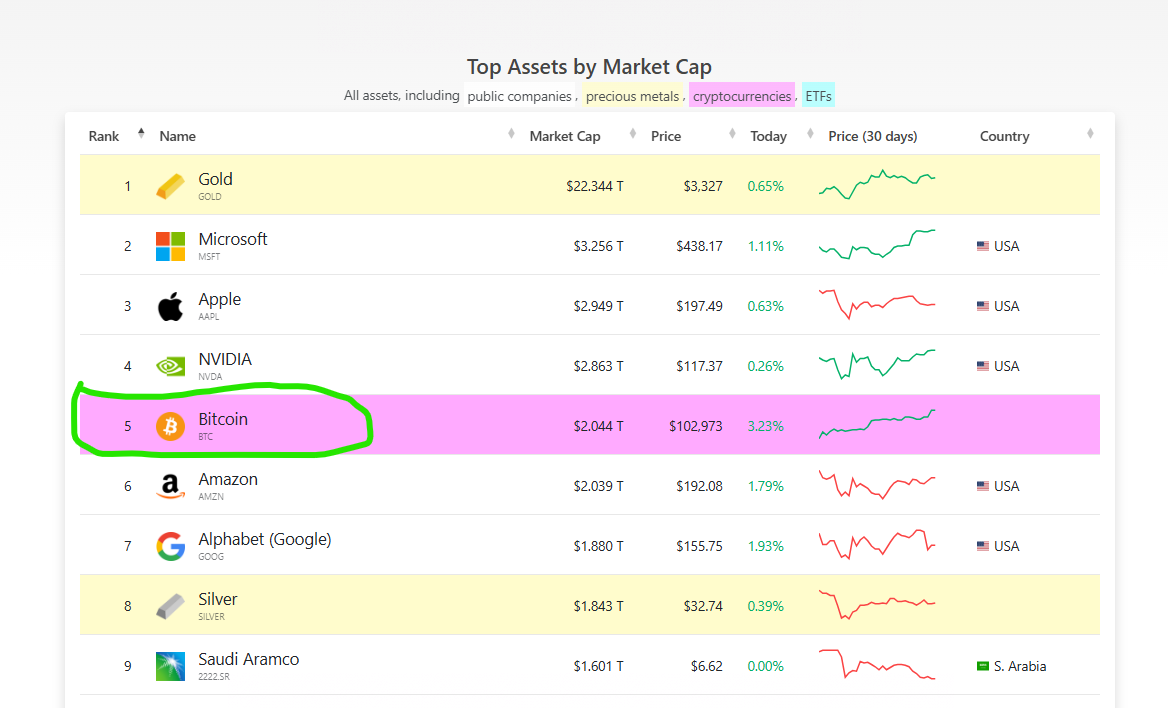Click the Saudi Arabia flag icon

[x=983, y=666]
